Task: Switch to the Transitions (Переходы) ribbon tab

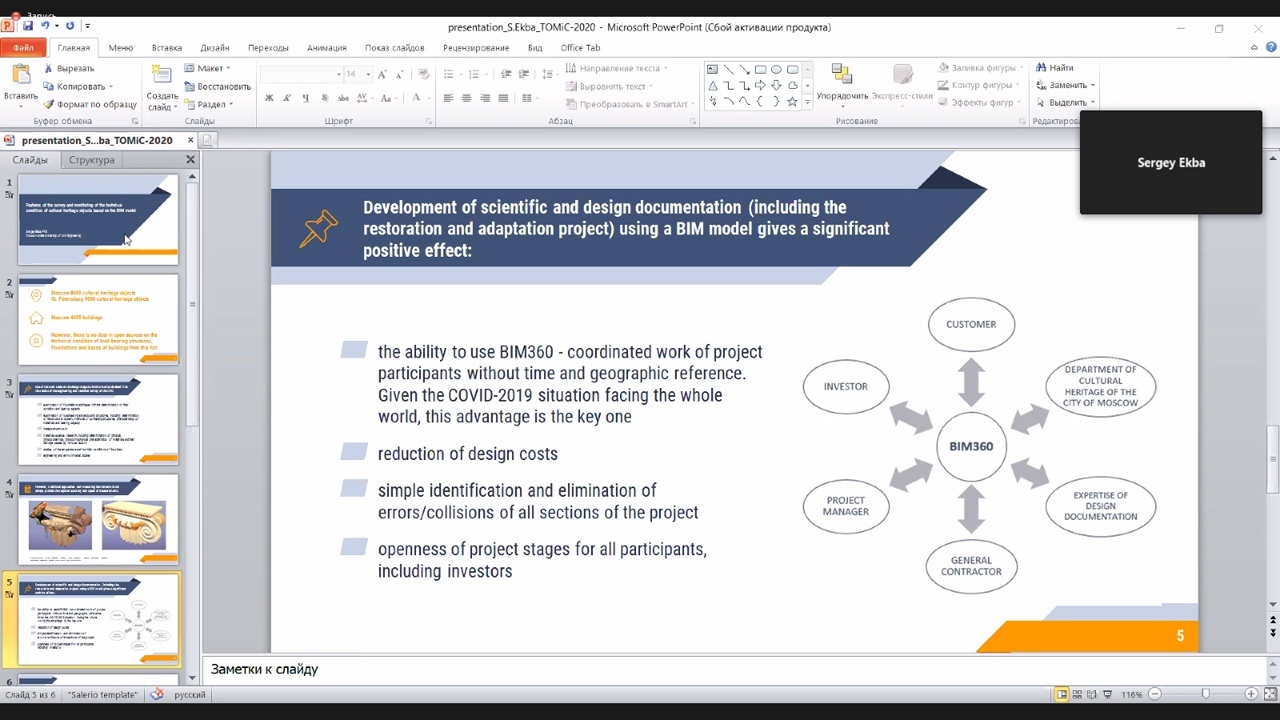Action: pos(268,47)
